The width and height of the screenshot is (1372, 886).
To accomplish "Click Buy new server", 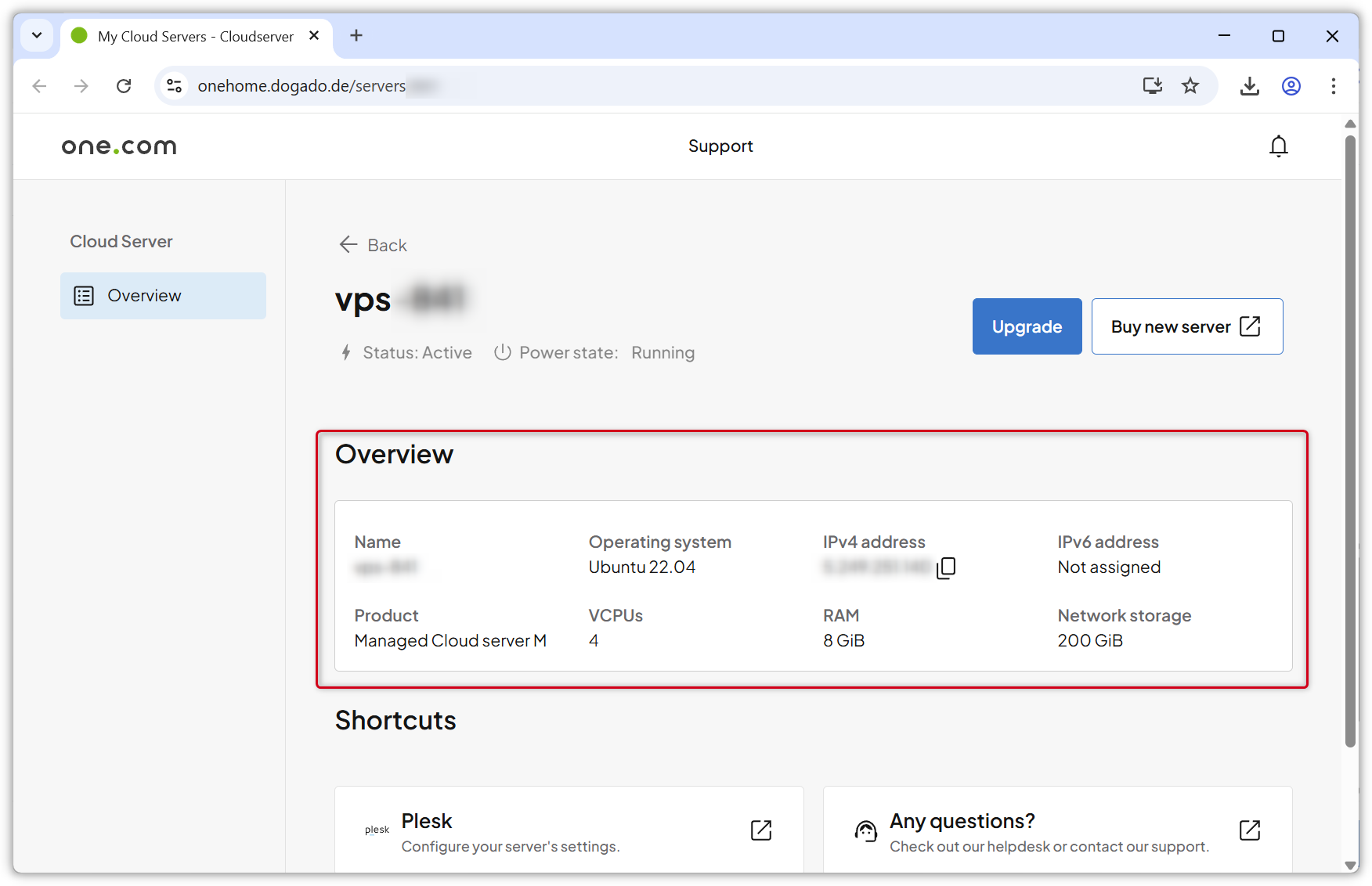I will pyautogui.click(x=1186, y=326).
